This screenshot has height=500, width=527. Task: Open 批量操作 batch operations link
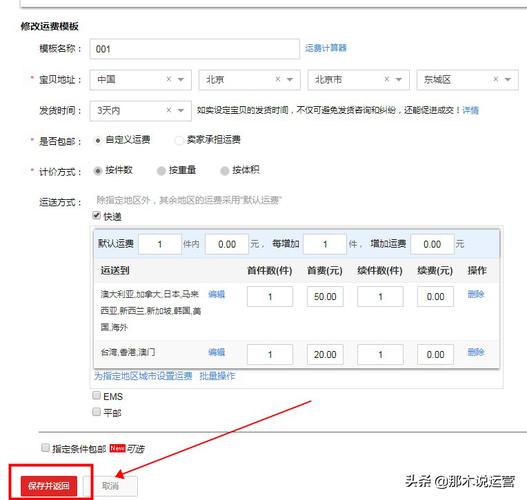tap(217, 376)
